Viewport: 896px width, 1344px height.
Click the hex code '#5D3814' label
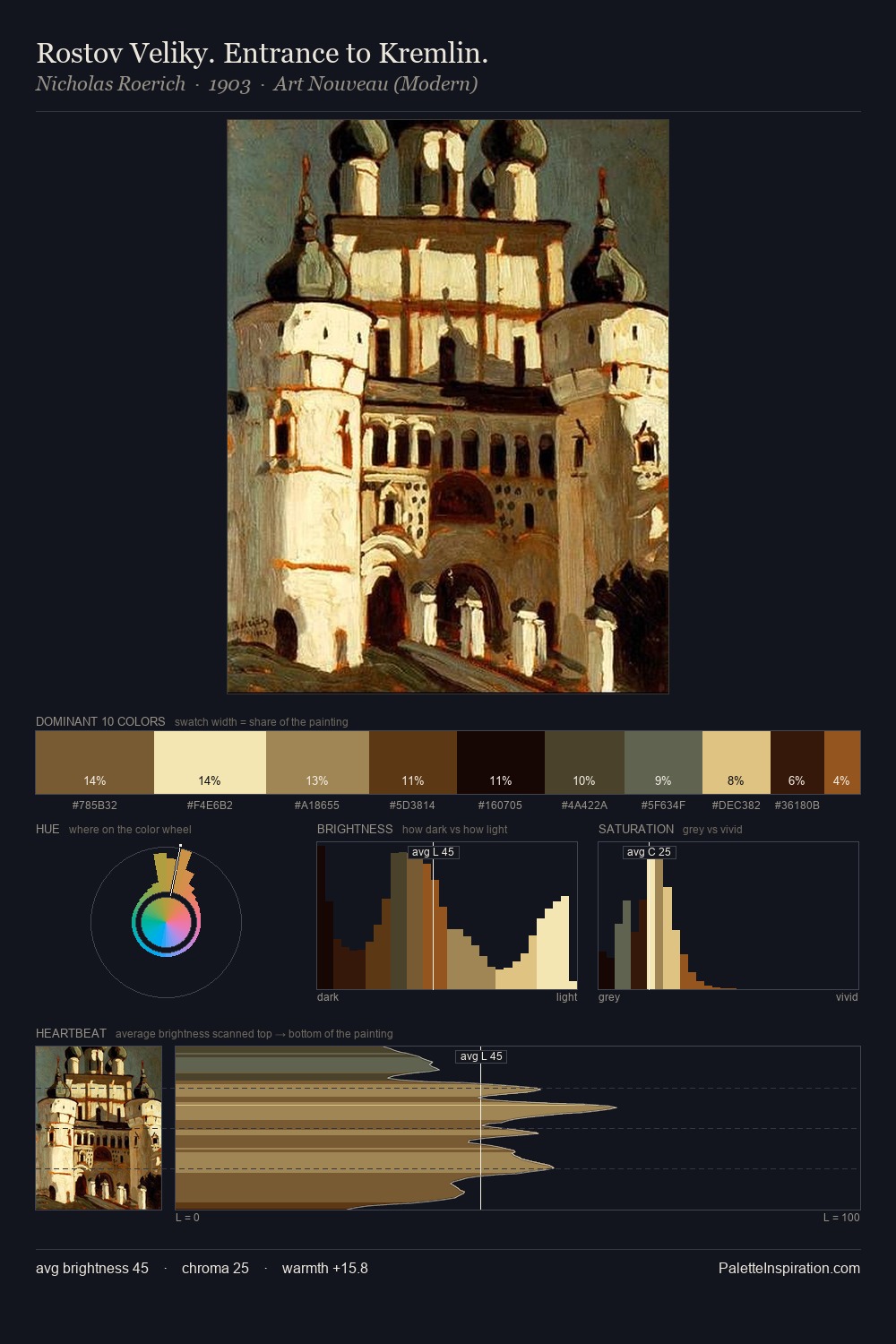point(413,806)
